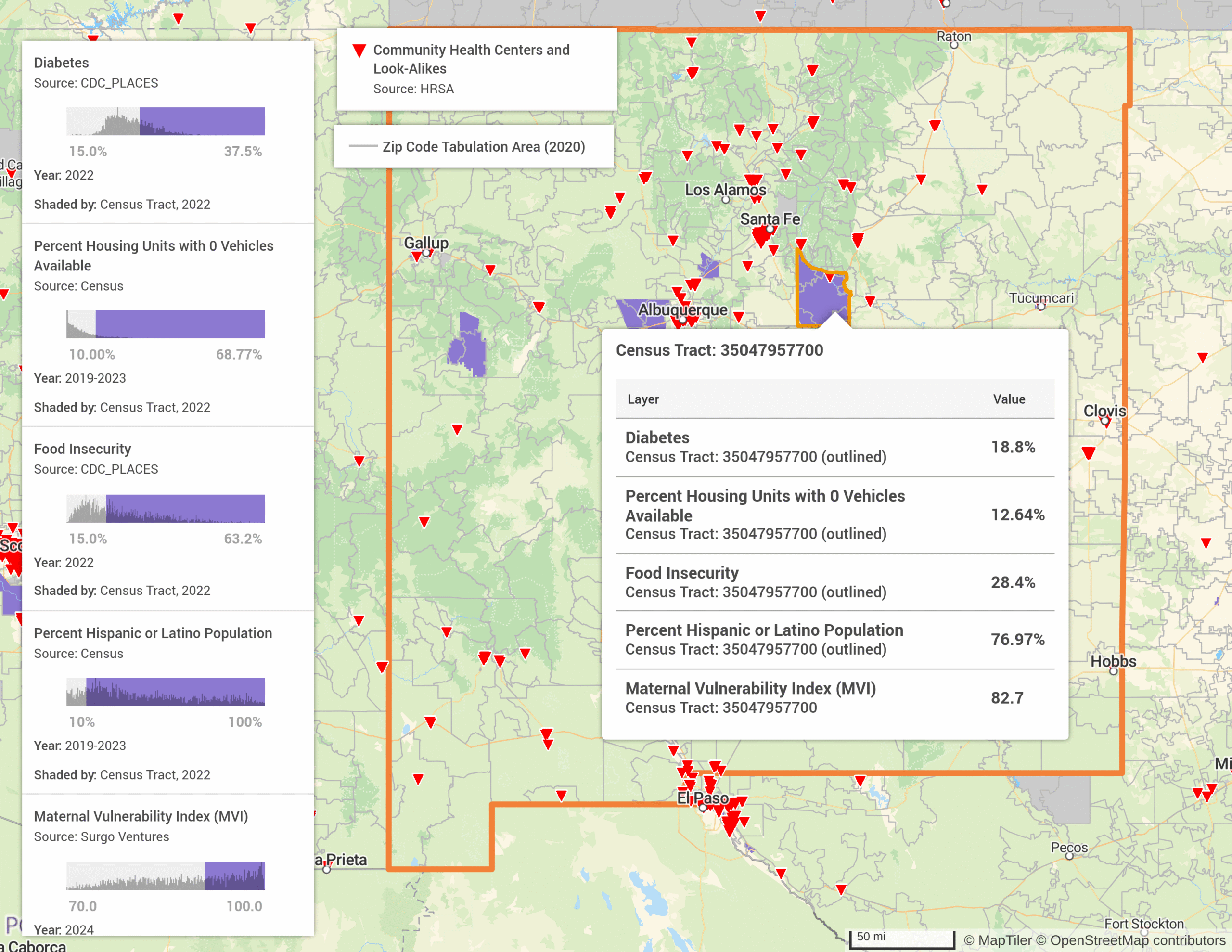The image size is (1232, 952).
Task: Click the health center marker near Raton
Action: point(935,125)
